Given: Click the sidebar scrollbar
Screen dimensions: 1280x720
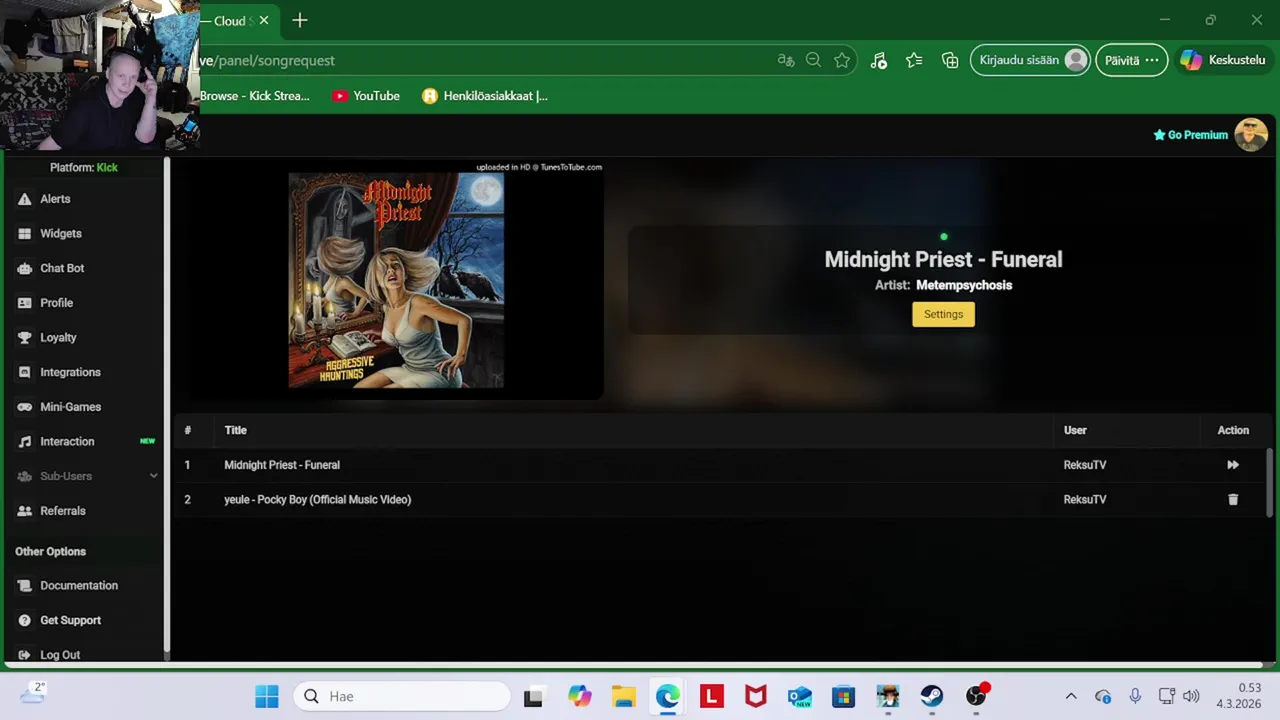Looking at the screenshot, I should click(167, 405).
